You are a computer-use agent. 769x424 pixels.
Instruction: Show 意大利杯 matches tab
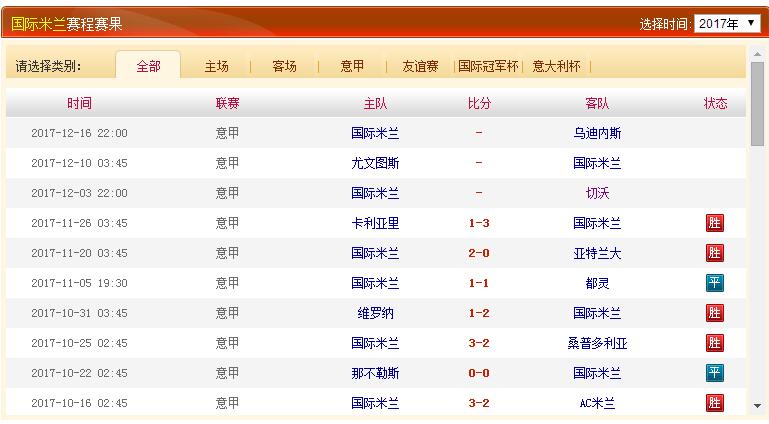[556, 66]
